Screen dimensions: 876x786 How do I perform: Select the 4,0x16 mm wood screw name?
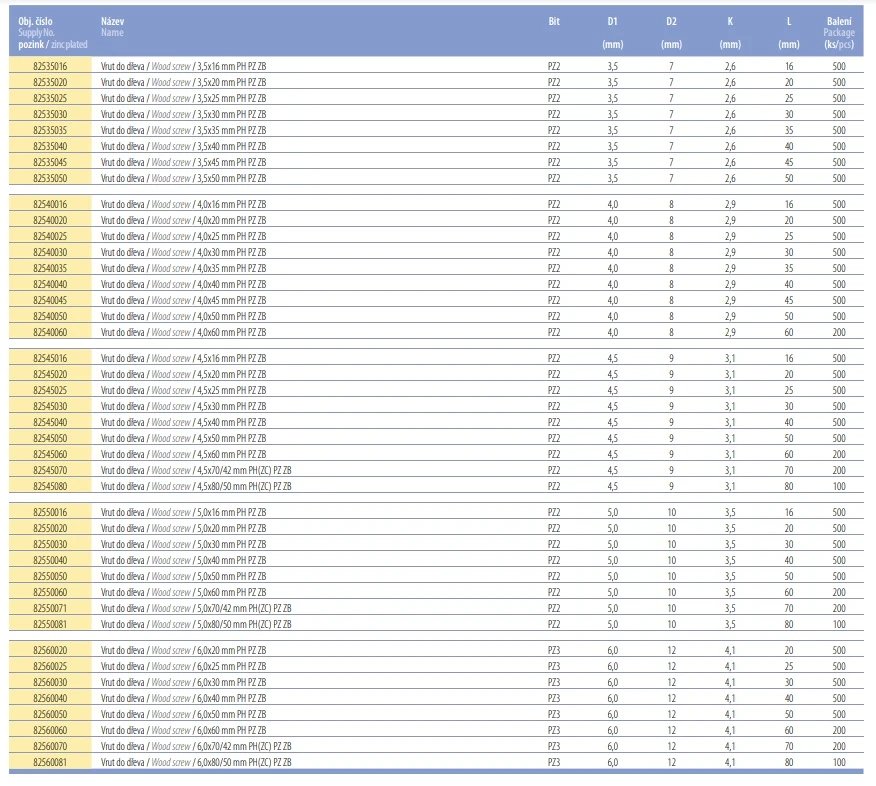coord(183,204)
